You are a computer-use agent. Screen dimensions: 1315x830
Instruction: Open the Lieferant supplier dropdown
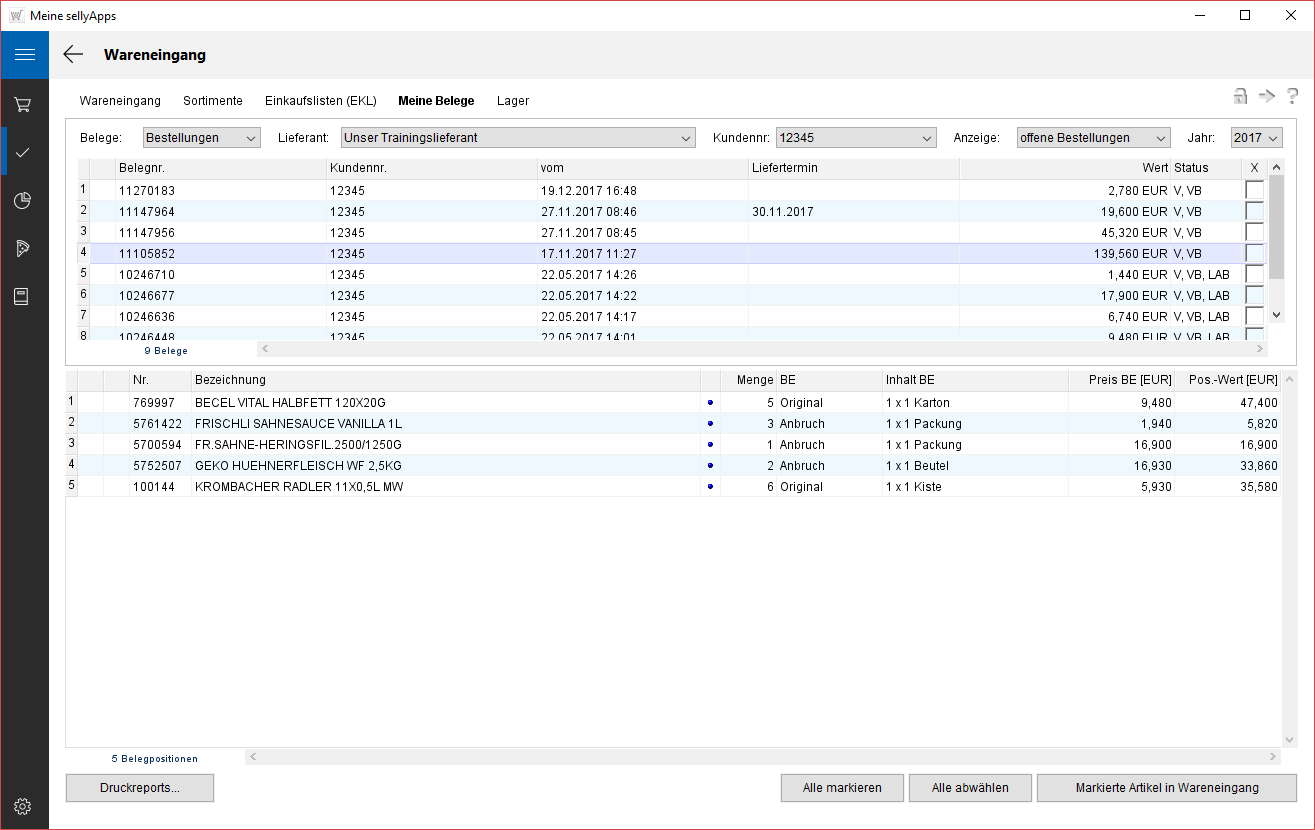(x=518, y=138)
